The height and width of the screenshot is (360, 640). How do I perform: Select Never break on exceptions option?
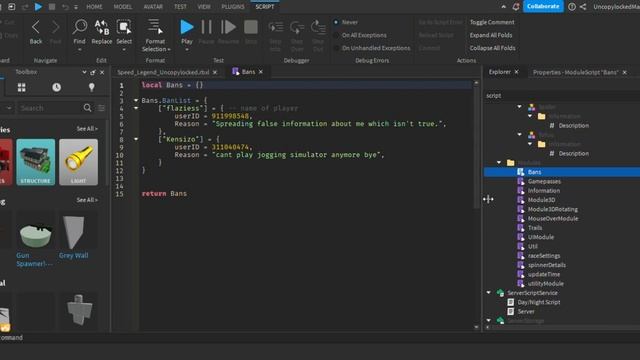[336, 22]
